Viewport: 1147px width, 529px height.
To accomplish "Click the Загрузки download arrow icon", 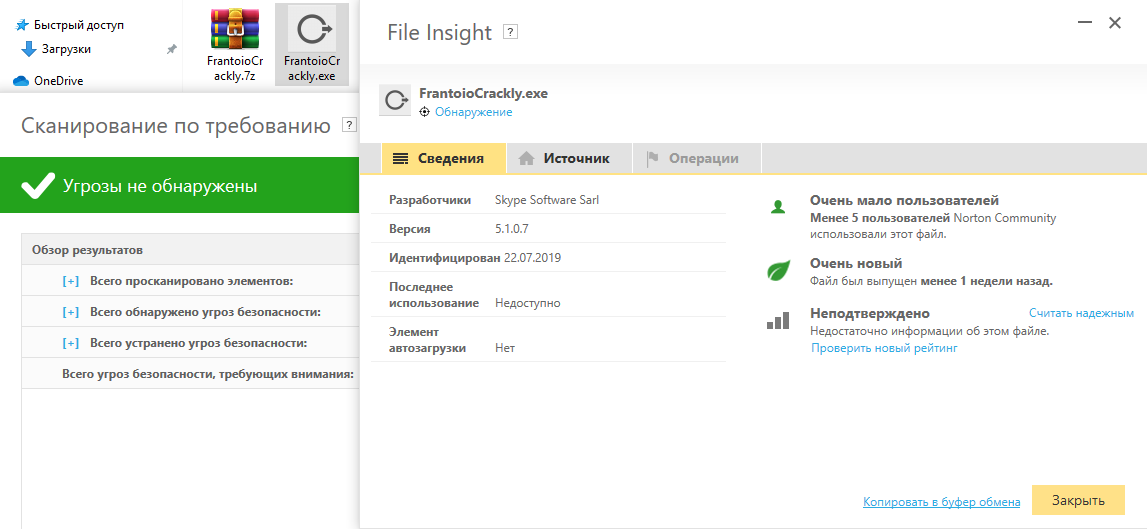I will click(29, 49).
